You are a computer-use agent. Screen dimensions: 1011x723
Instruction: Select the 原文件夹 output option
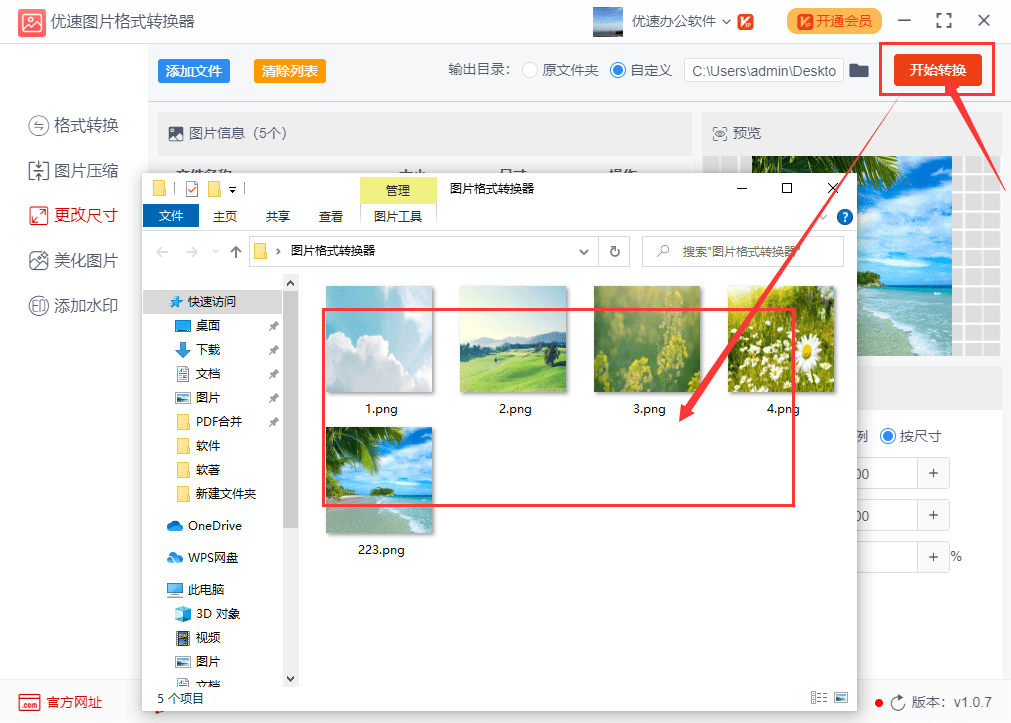[529, 70]
